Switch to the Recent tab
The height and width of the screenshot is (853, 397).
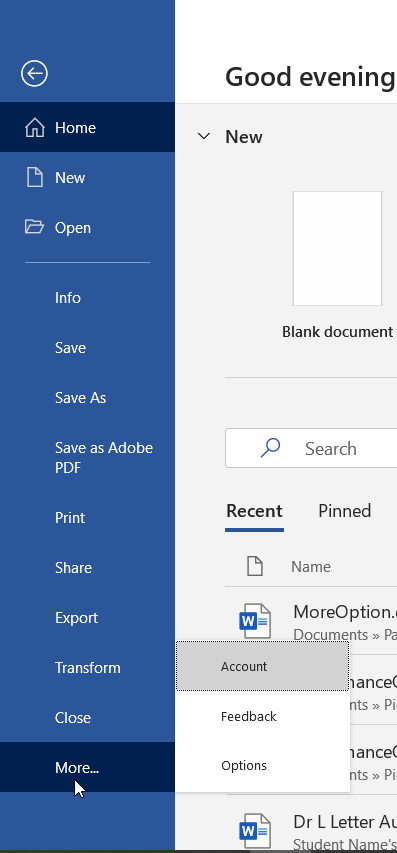[255, 511]
